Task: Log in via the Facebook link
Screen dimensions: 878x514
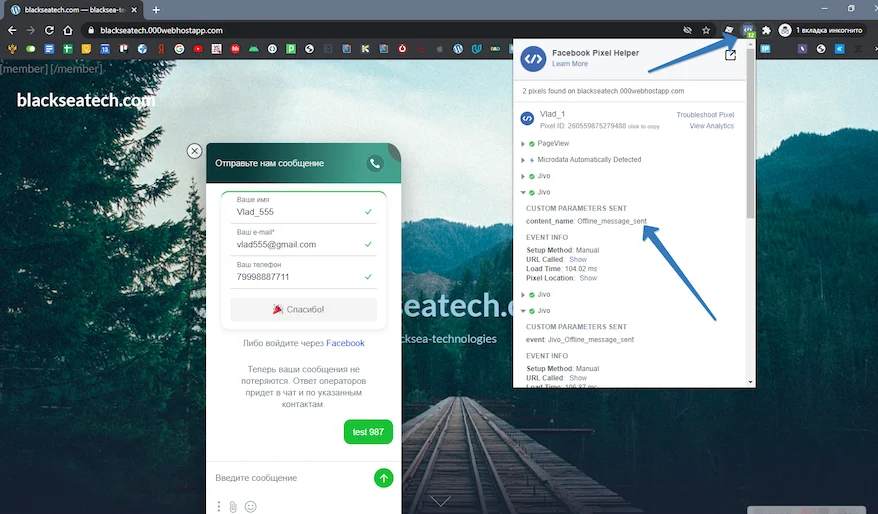Action: pyautogui.click(x=345, y=343)
